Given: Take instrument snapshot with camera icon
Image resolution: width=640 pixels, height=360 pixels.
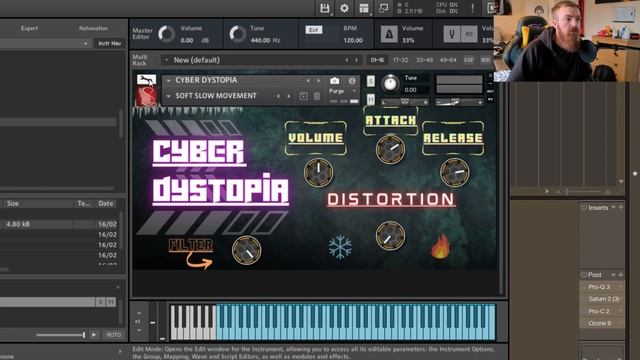Looking at the screenshot, I should tap(335, 80).
